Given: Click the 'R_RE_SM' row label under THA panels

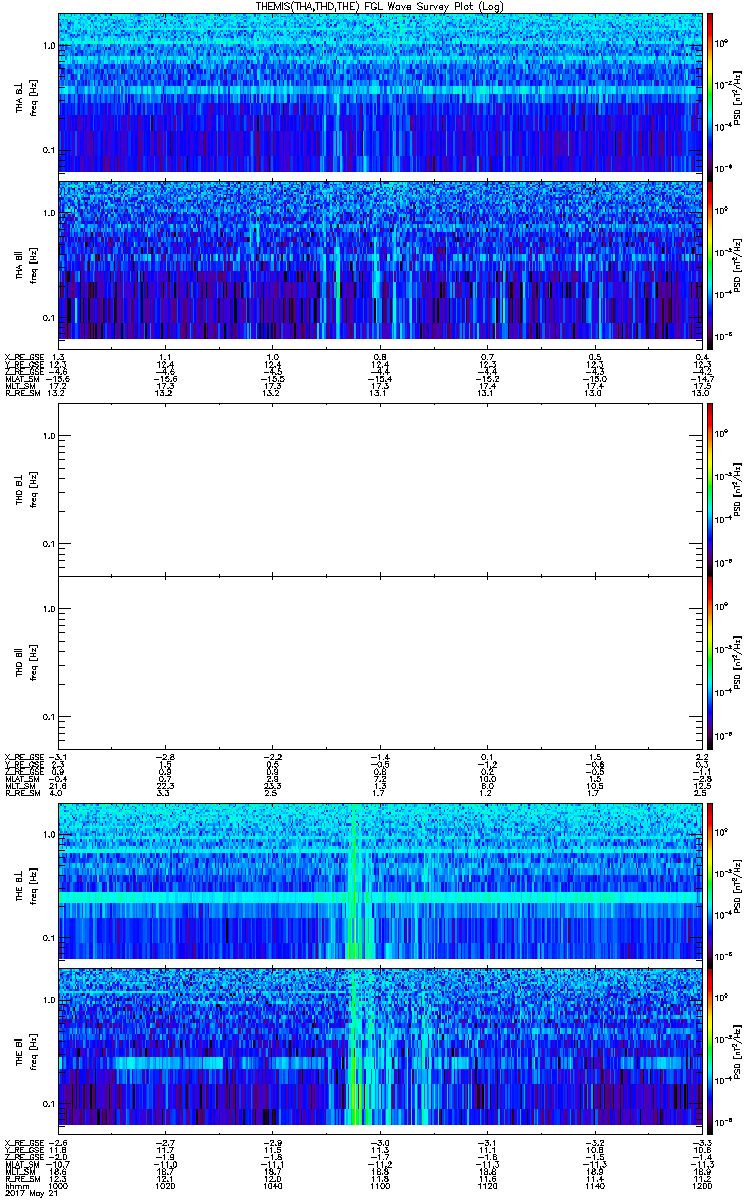Looking at the screenshot, I should pos(21,394).
